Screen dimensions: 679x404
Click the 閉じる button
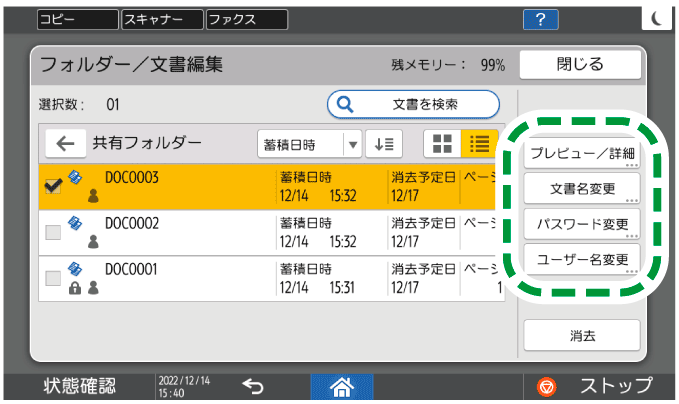(580, 65)
